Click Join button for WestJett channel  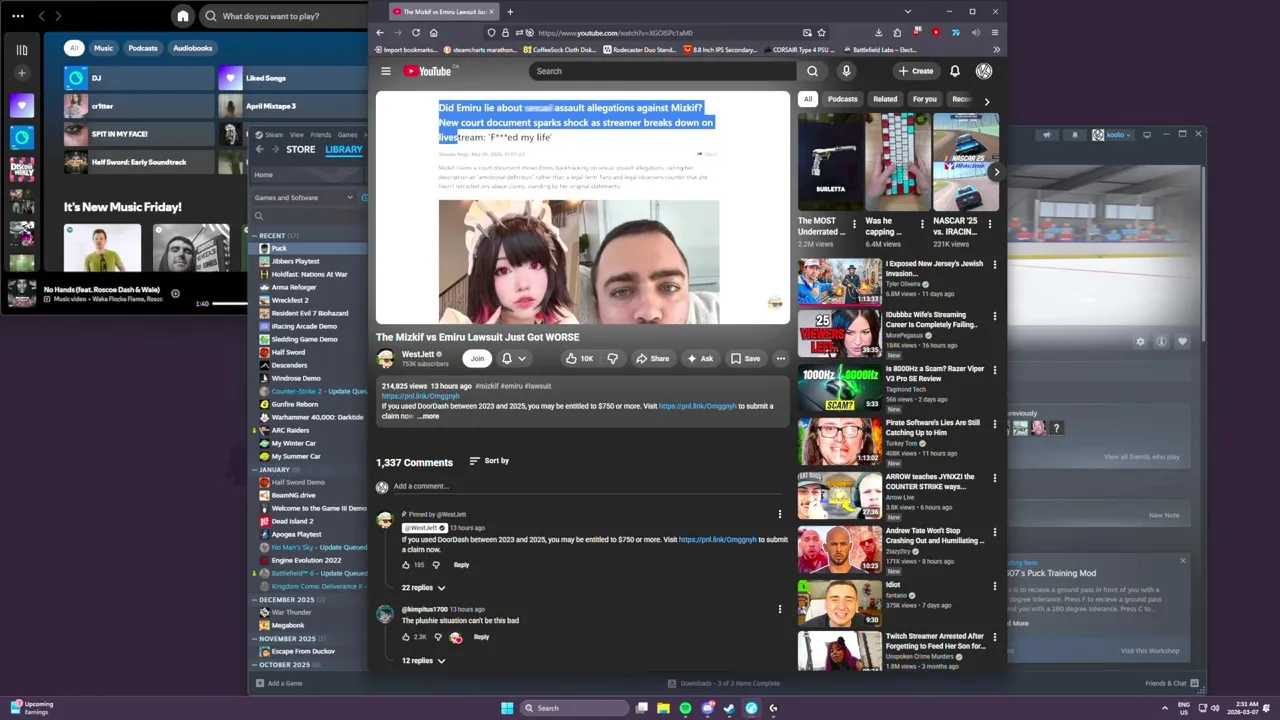pos(477,358)
